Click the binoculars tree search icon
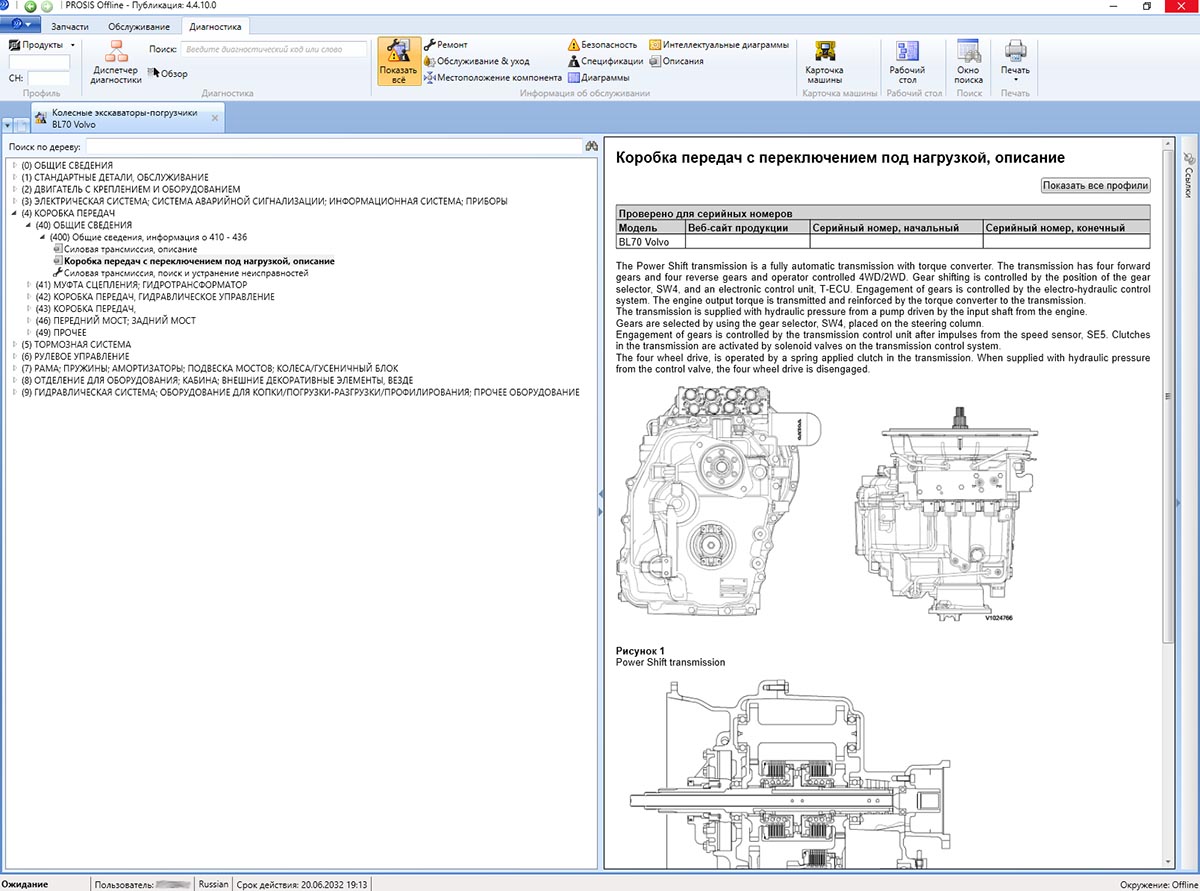This screenshot has height=891, width=1200. [x=591, y=147]
